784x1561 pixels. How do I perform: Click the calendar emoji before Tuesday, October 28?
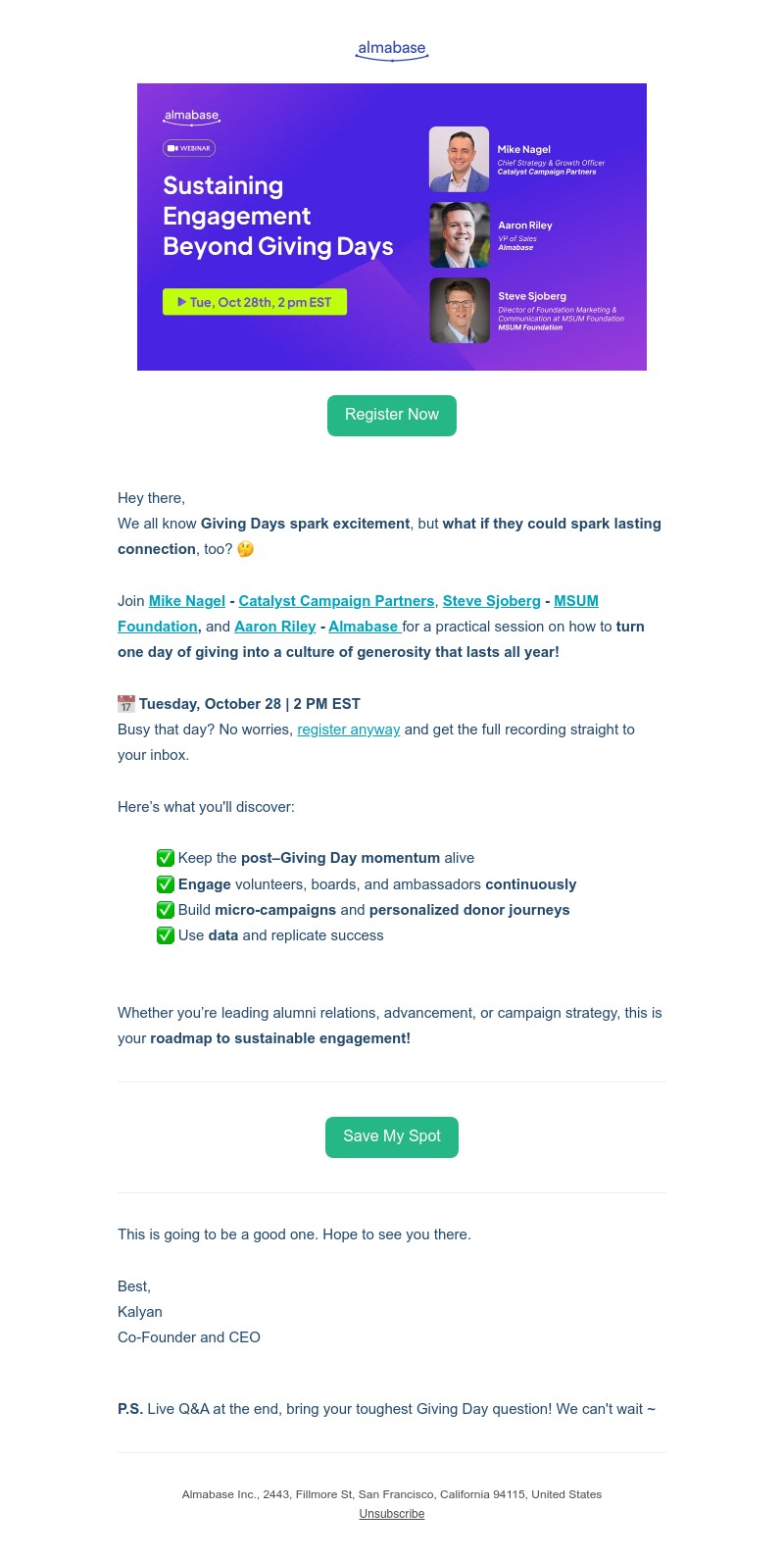pos(126,703)
